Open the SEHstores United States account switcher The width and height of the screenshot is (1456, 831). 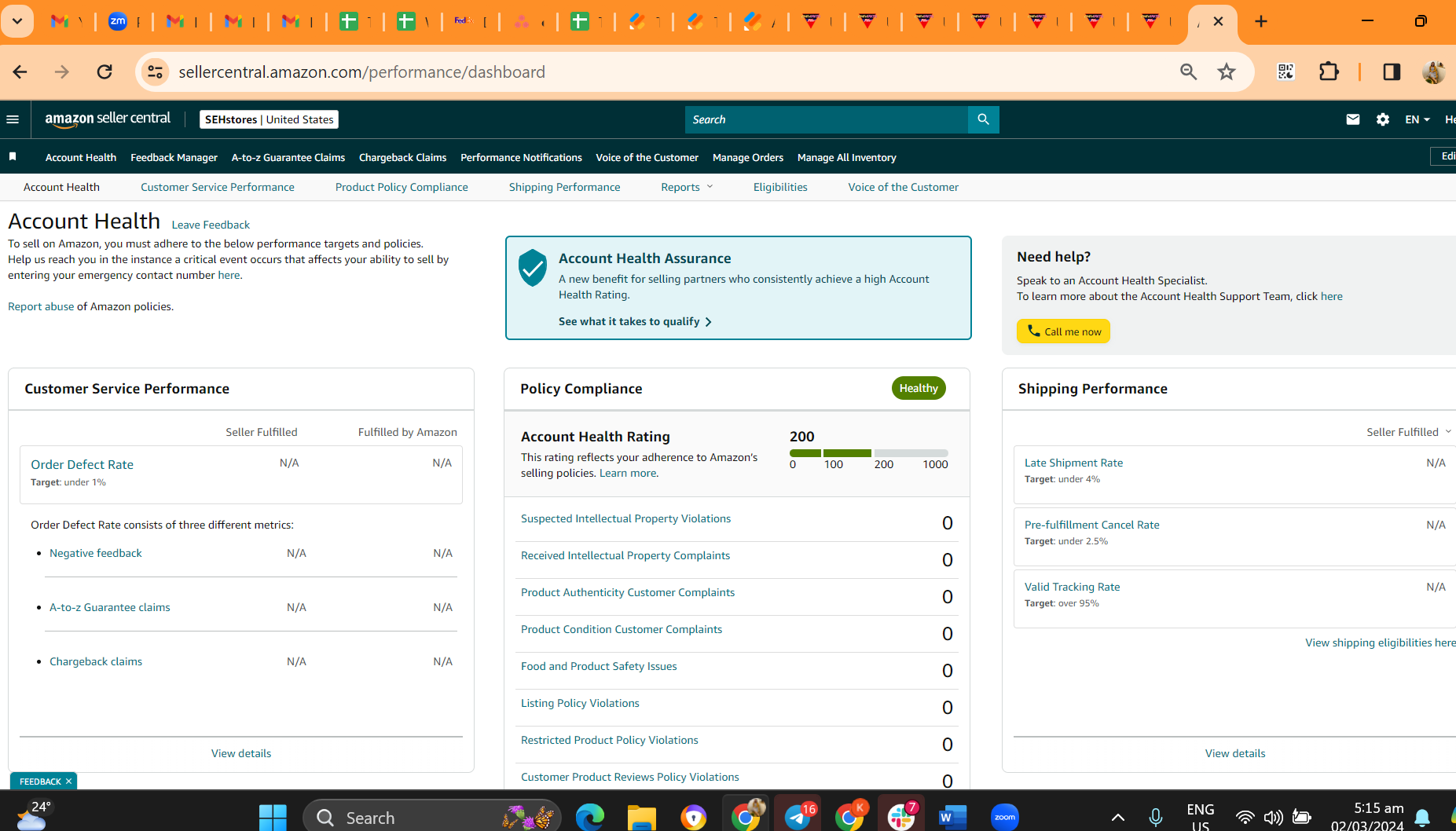pyautogui.click(x=270, y=119)
